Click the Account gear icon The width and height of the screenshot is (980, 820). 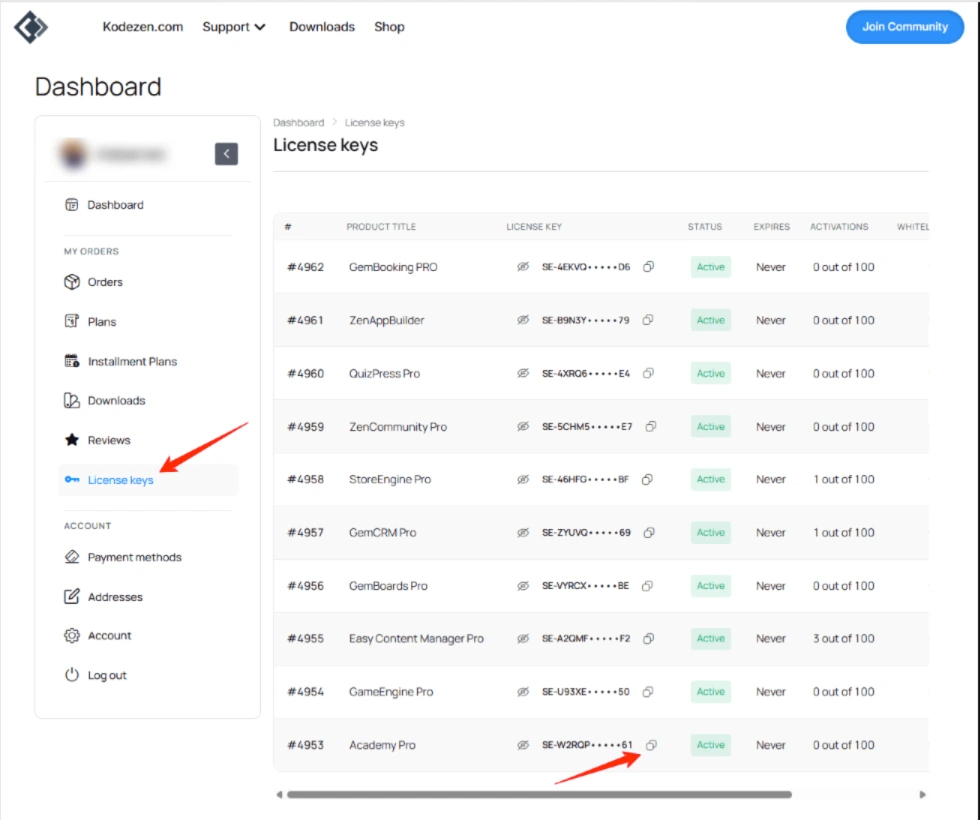point(72,635)
